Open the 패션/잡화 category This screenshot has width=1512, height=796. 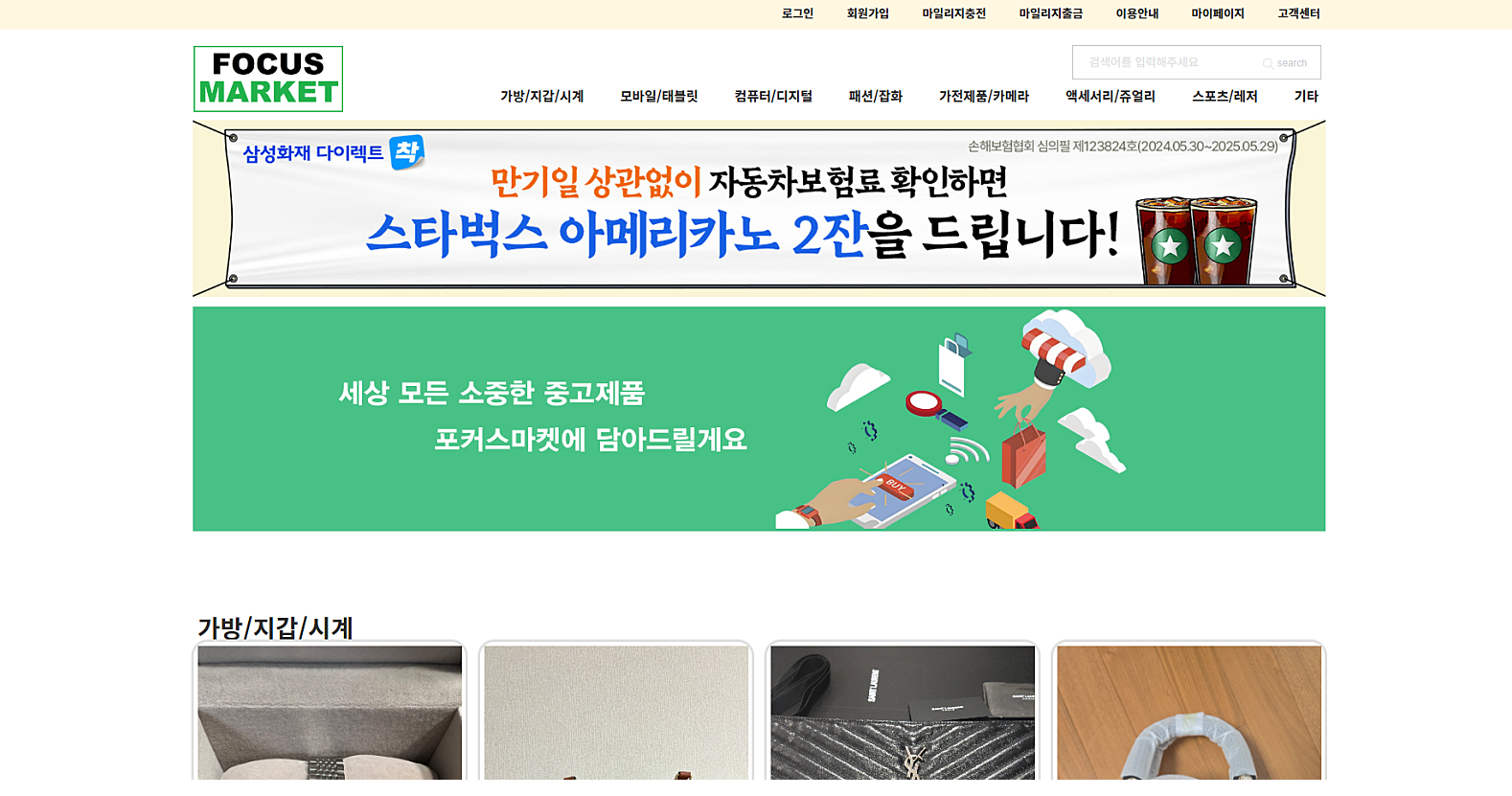pos(876,96)
